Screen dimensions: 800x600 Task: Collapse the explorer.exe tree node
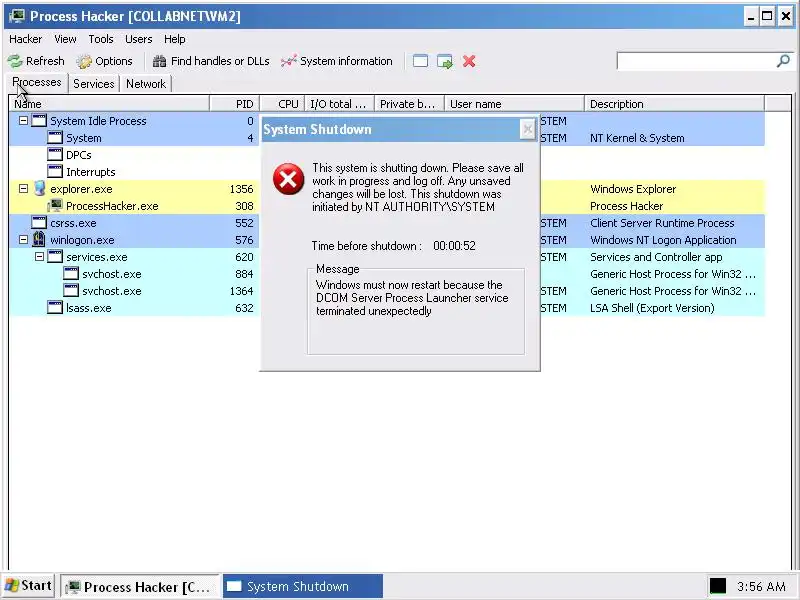pos(23,189)
